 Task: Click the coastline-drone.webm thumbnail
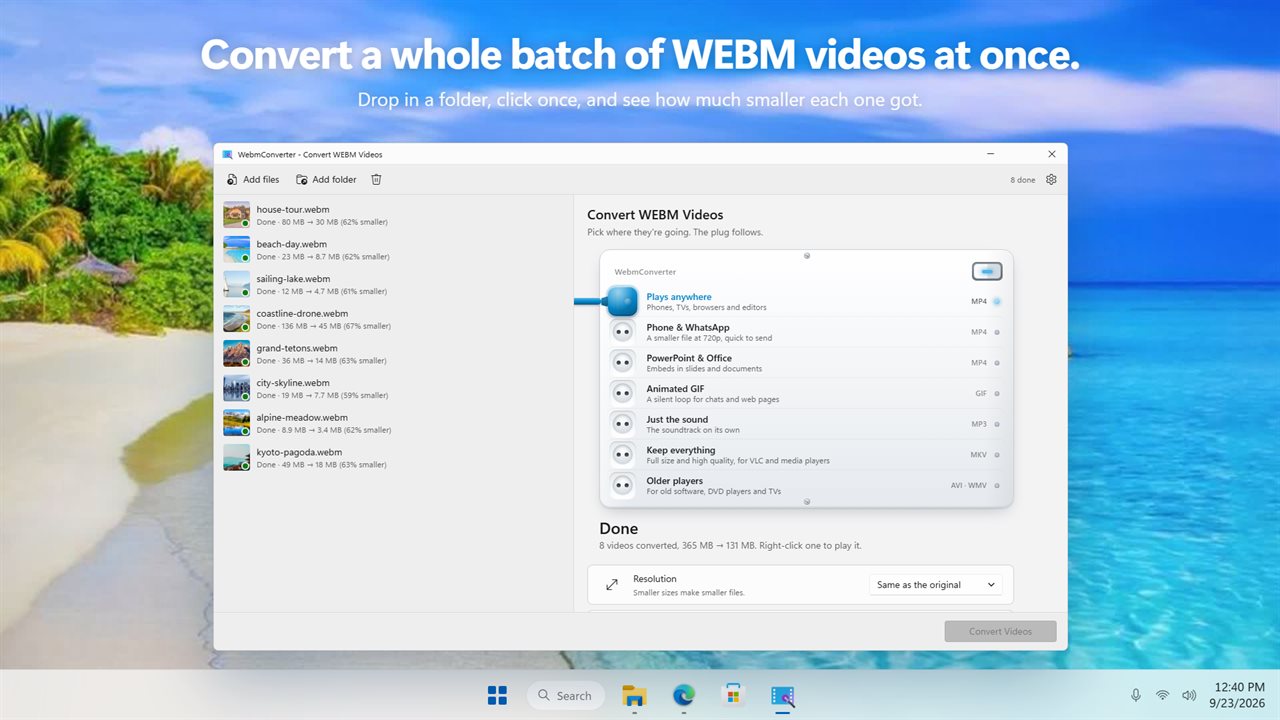(237, 319)
